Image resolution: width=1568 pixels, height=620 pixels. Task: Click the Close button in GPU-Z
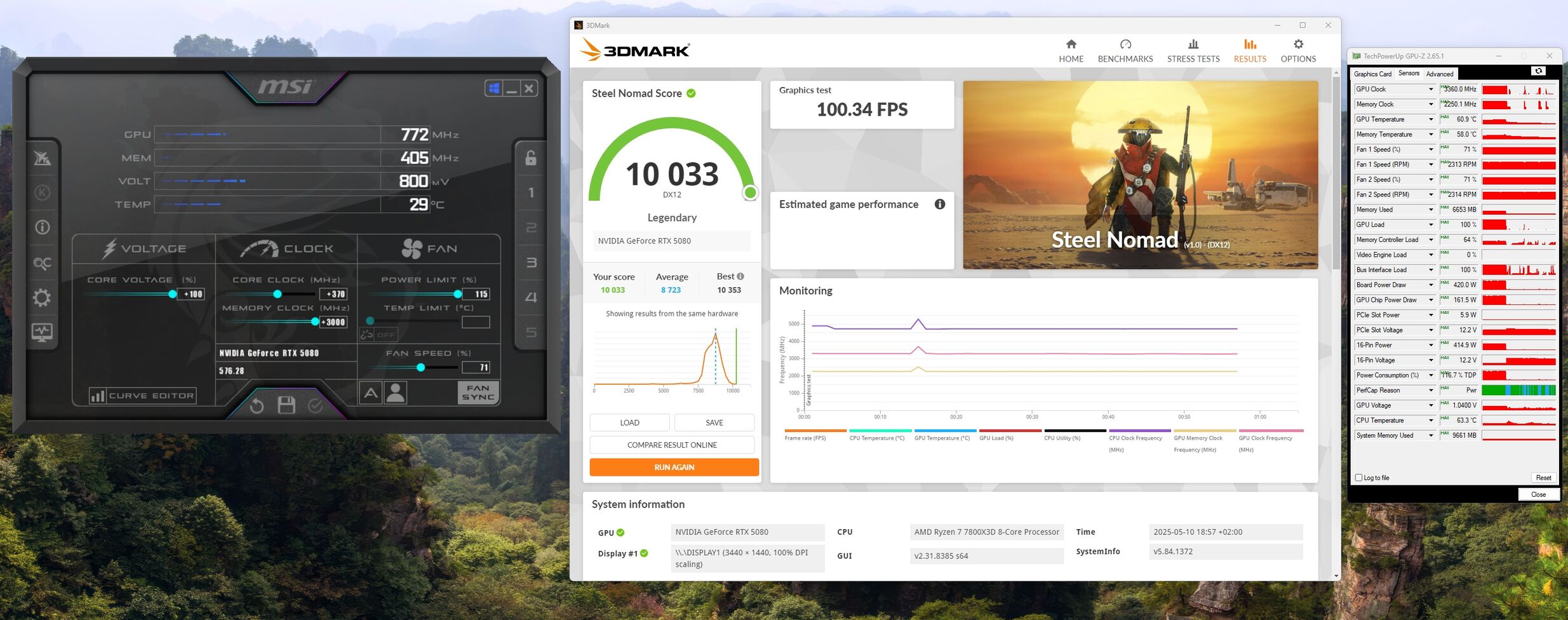[1538, 494]
